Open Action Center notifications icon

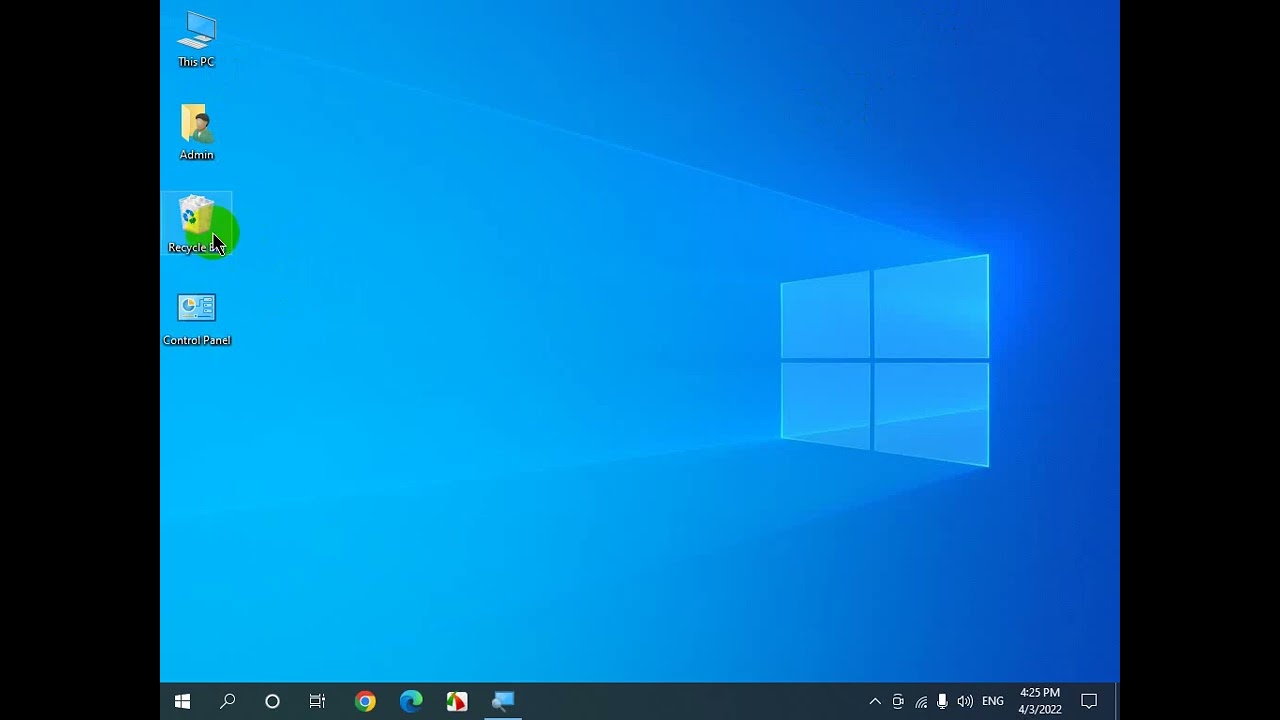point(1090,701)
